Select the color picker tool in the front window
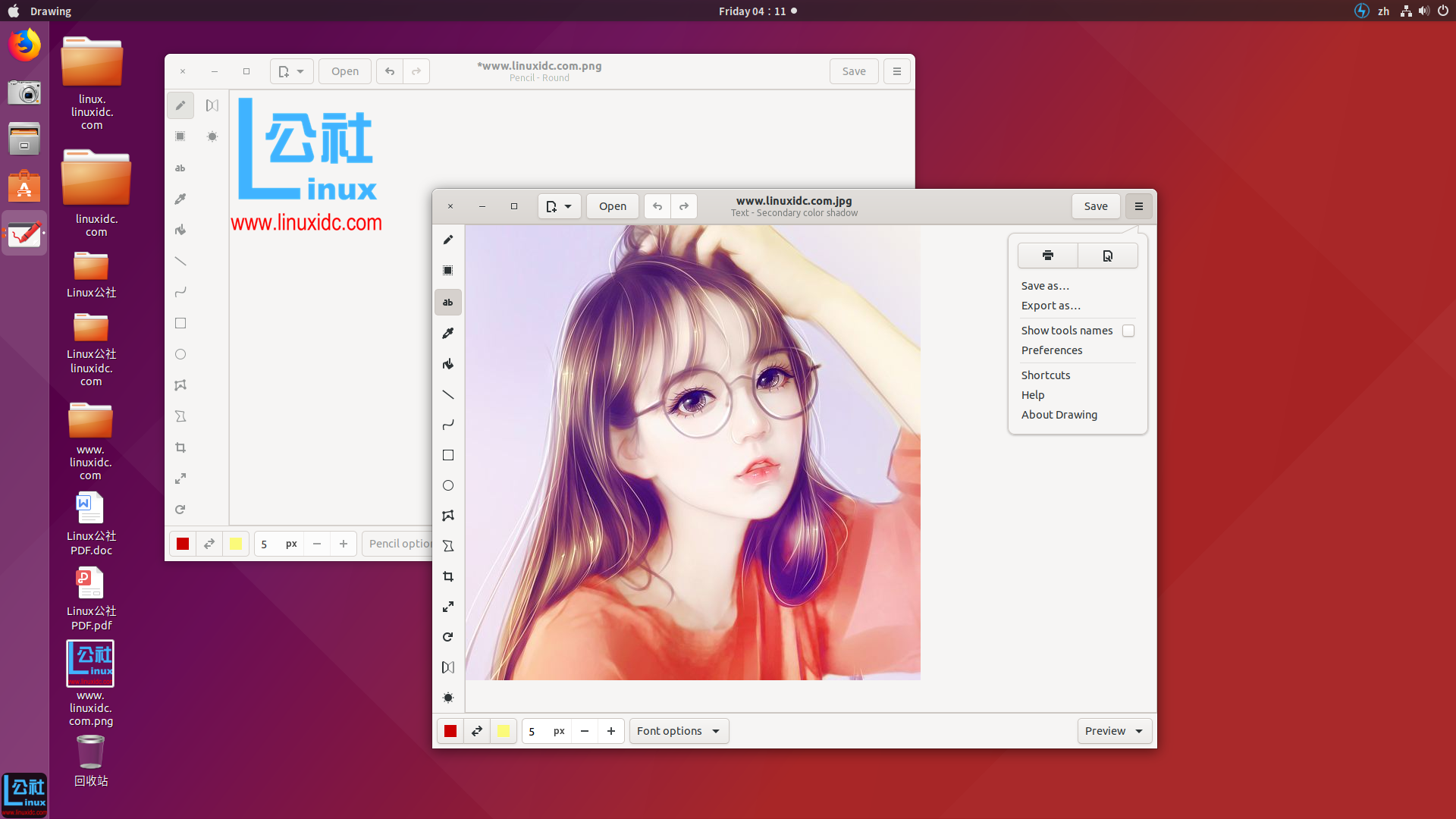The width and height of the screenshot is (1456, 819). (448, 334)
